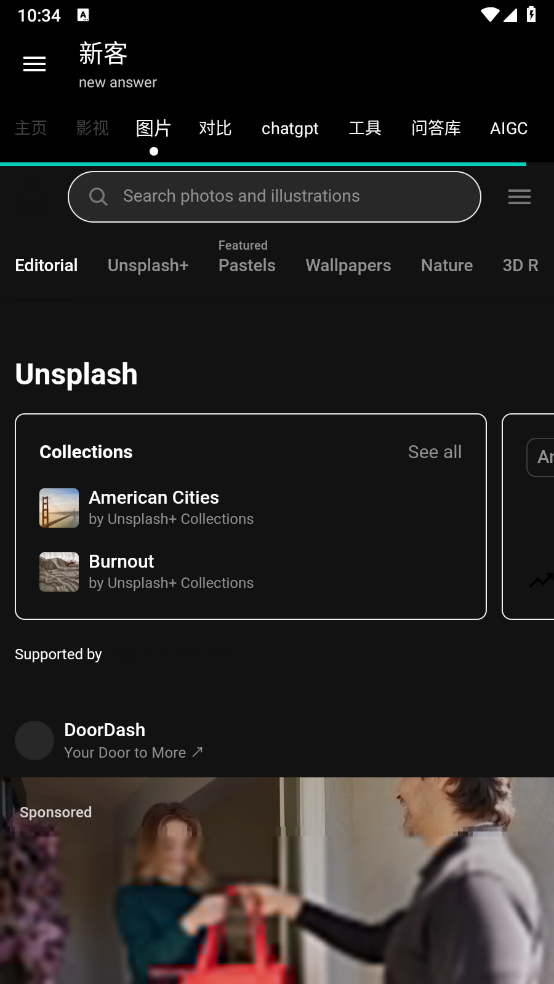Screen dimensions: 554x984
Task: Open the app navigation drawer hamburger icon
Action: pos(35,63)
